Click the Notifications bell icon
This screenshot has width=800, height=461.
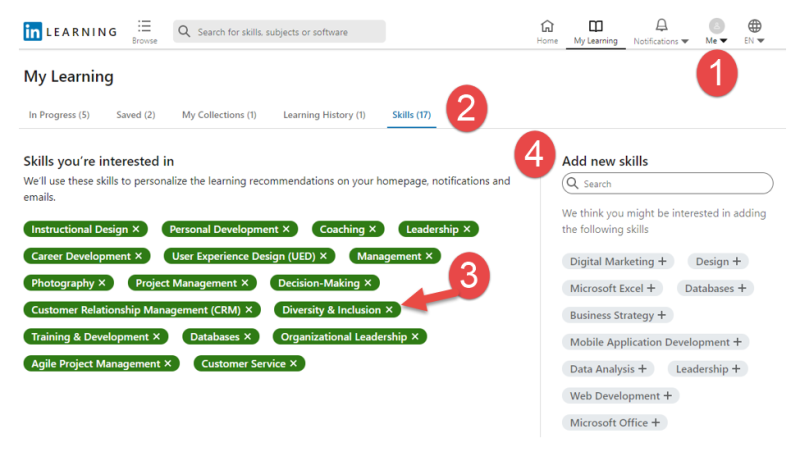click(x=661, y=25)
